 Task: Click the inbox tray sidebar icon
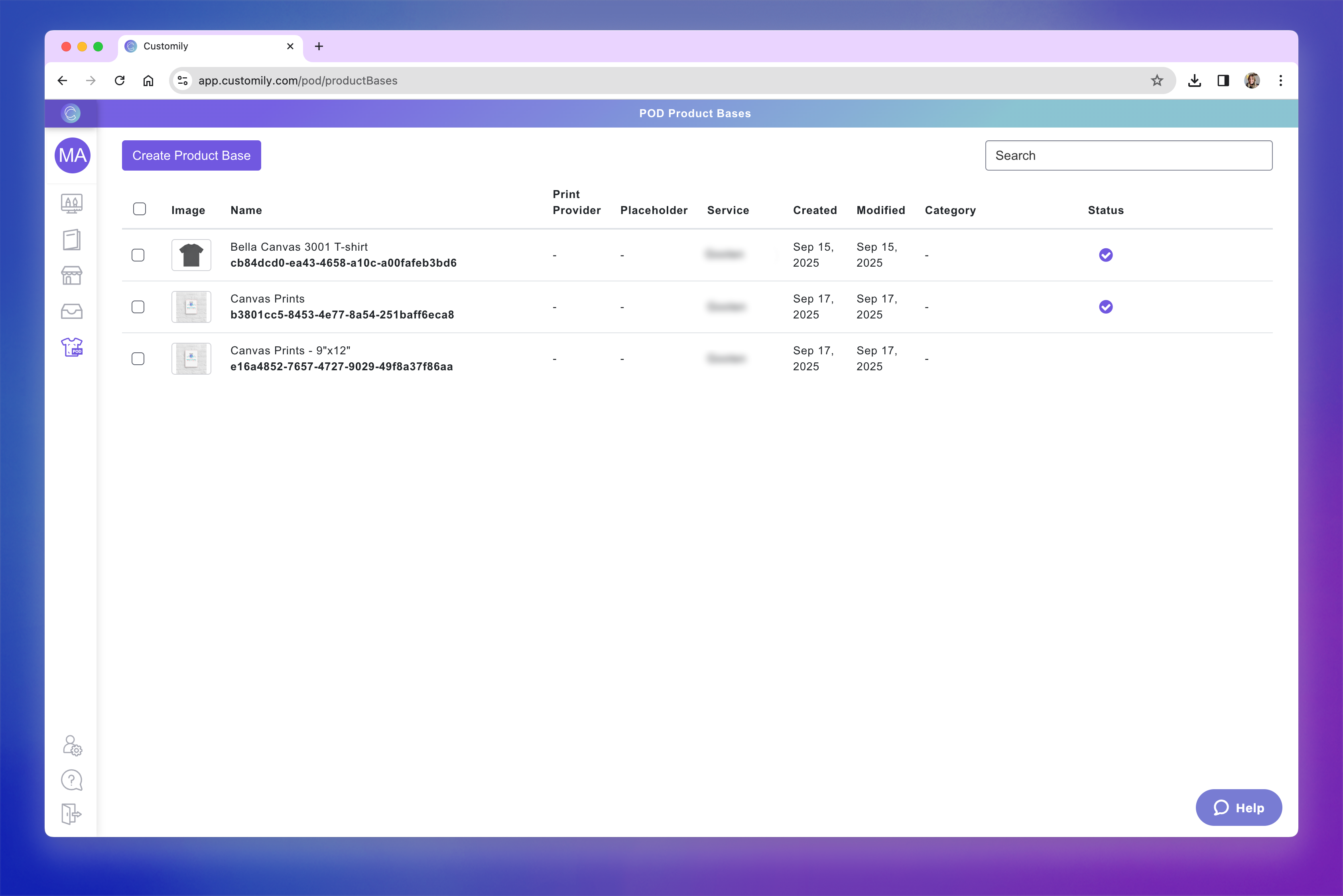(71, 311)
